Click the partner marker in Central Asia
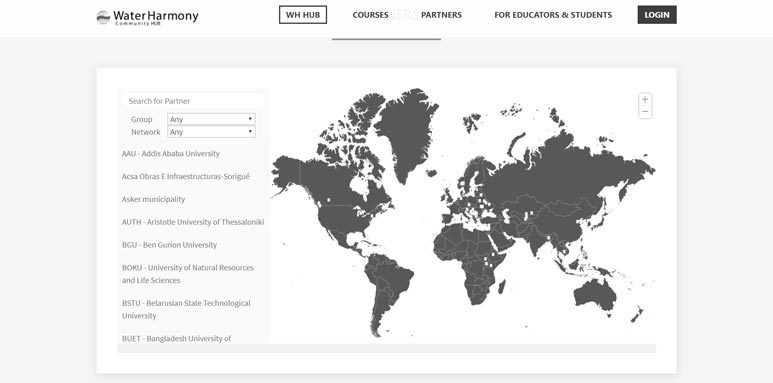 click(530, 213)
